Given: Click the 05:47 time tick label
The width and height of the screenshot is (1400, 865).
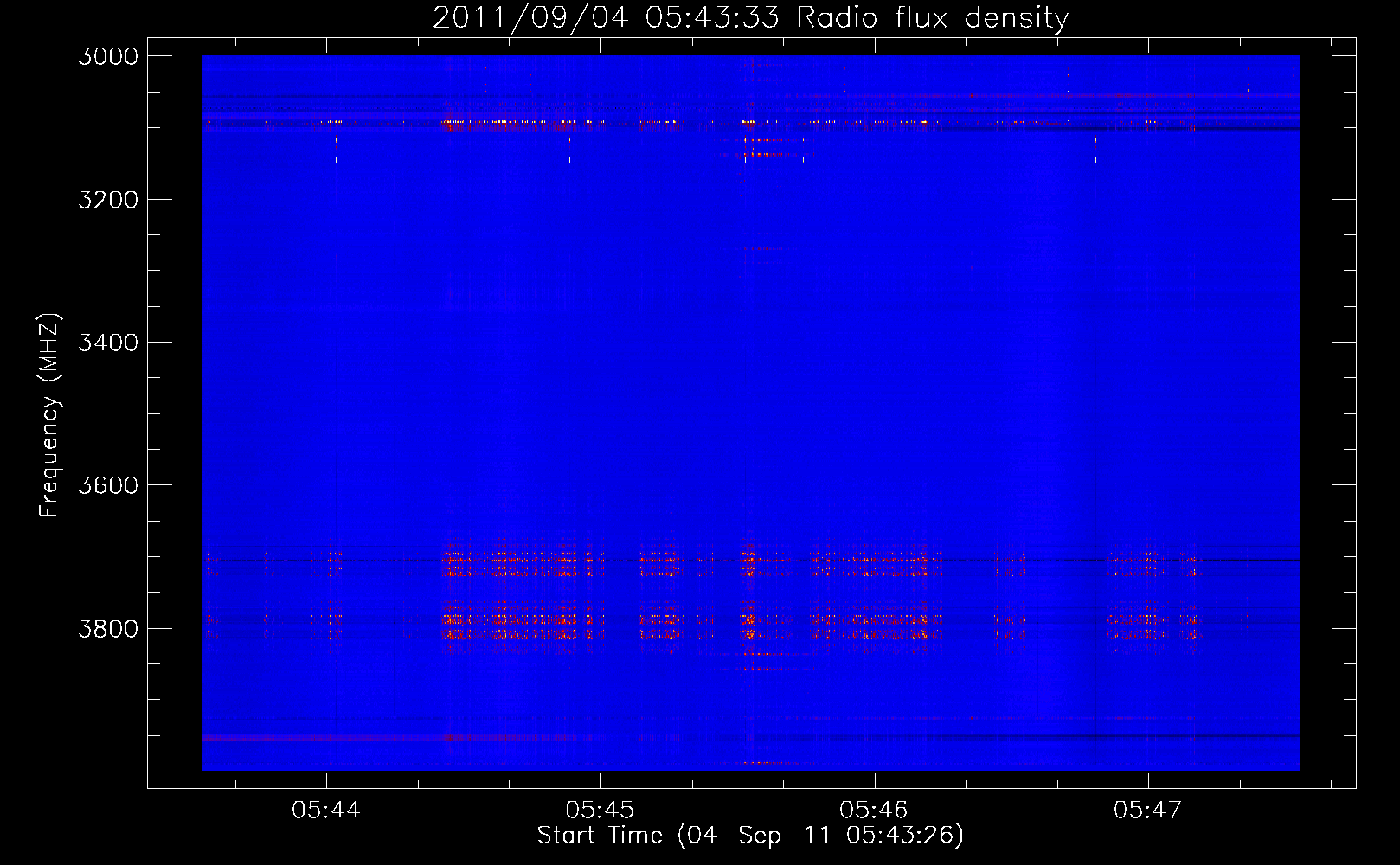Looking at the screenshot, I should (x=1147, y=811).
